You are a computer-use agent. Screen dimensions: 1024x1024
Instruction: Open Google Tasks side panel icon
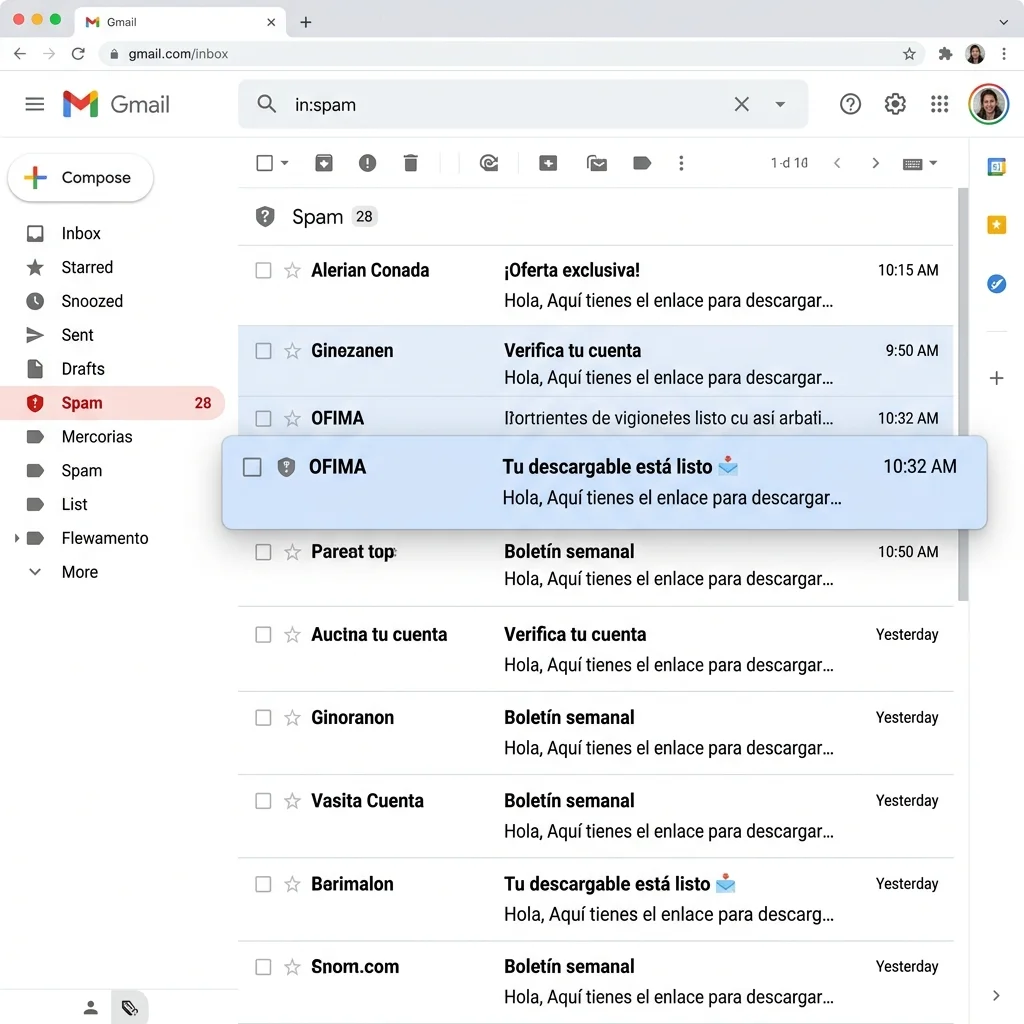click(996, 283)
